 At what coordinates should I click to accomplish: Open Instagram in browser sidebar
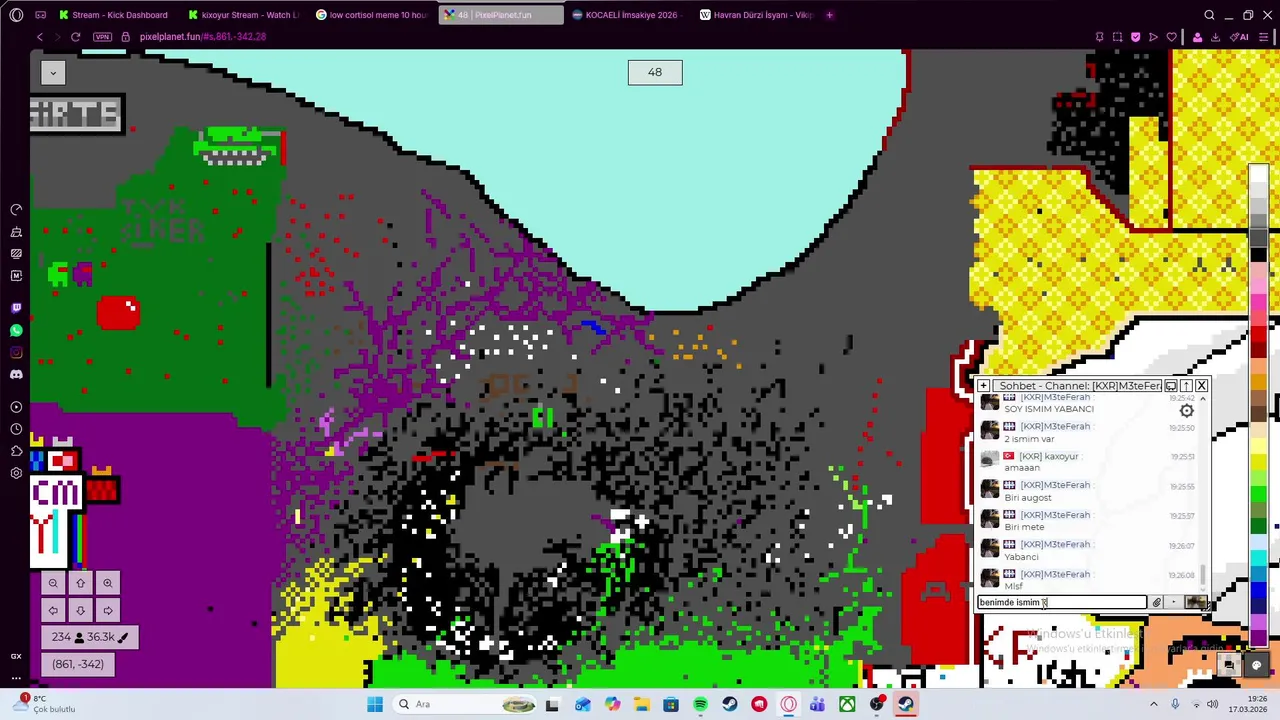(x=16, y=352)
